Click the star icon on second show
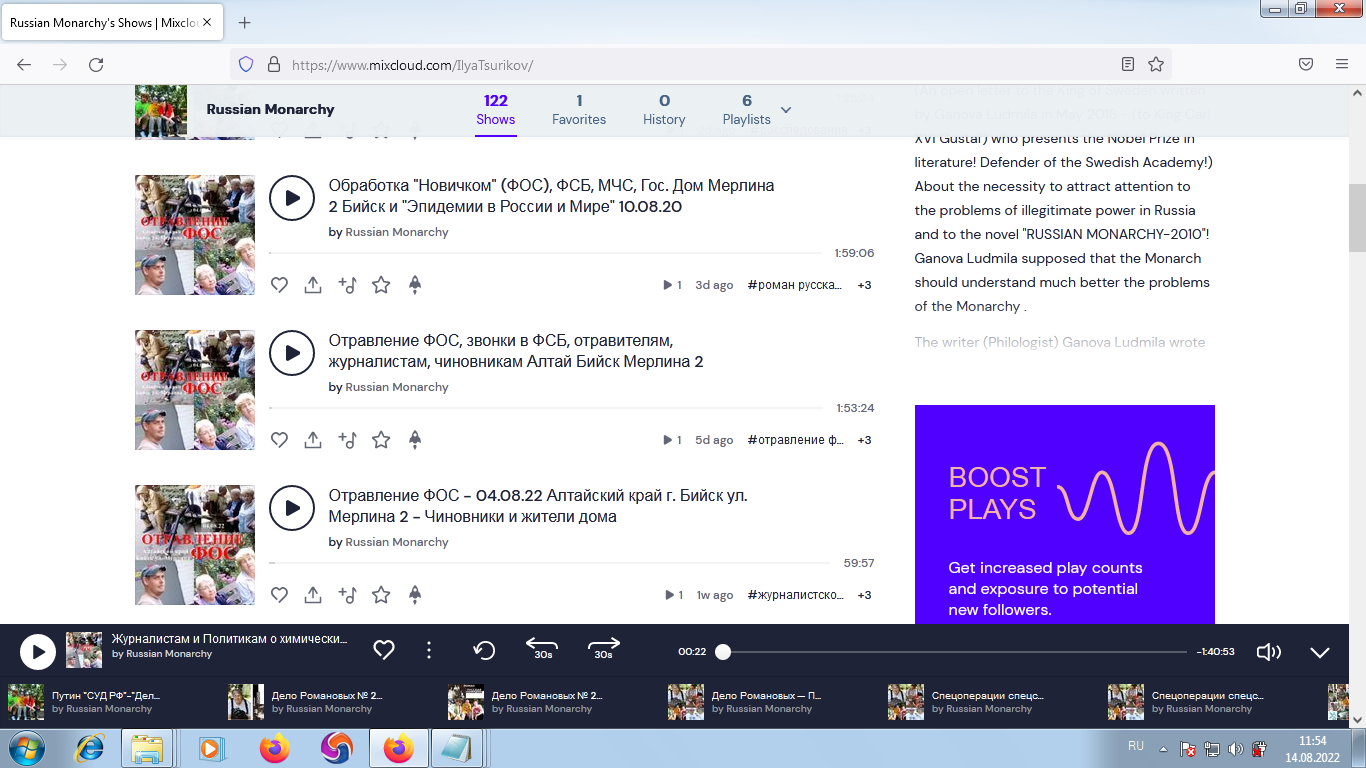Screen dimensions: 1366x768 [381, 440]
